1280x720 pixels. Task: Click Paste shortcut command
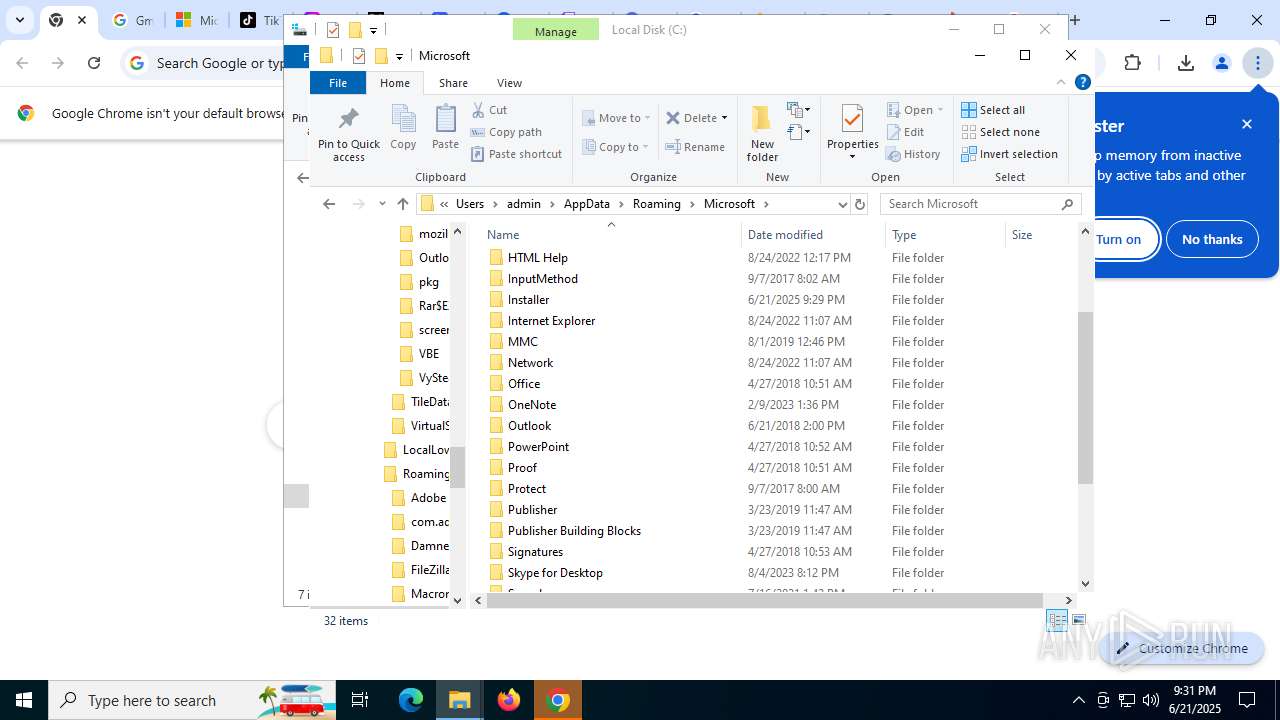pos(516,154)
